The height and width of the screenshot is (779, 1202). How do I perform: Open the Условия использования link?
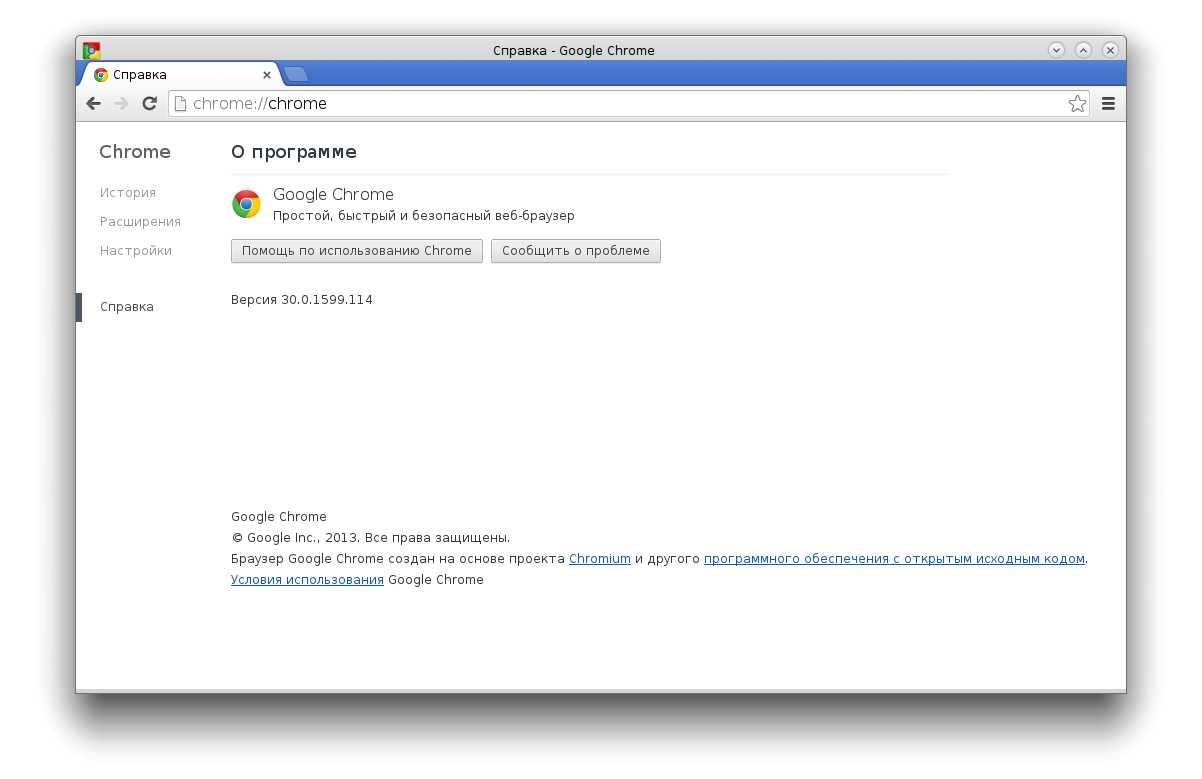307,579
